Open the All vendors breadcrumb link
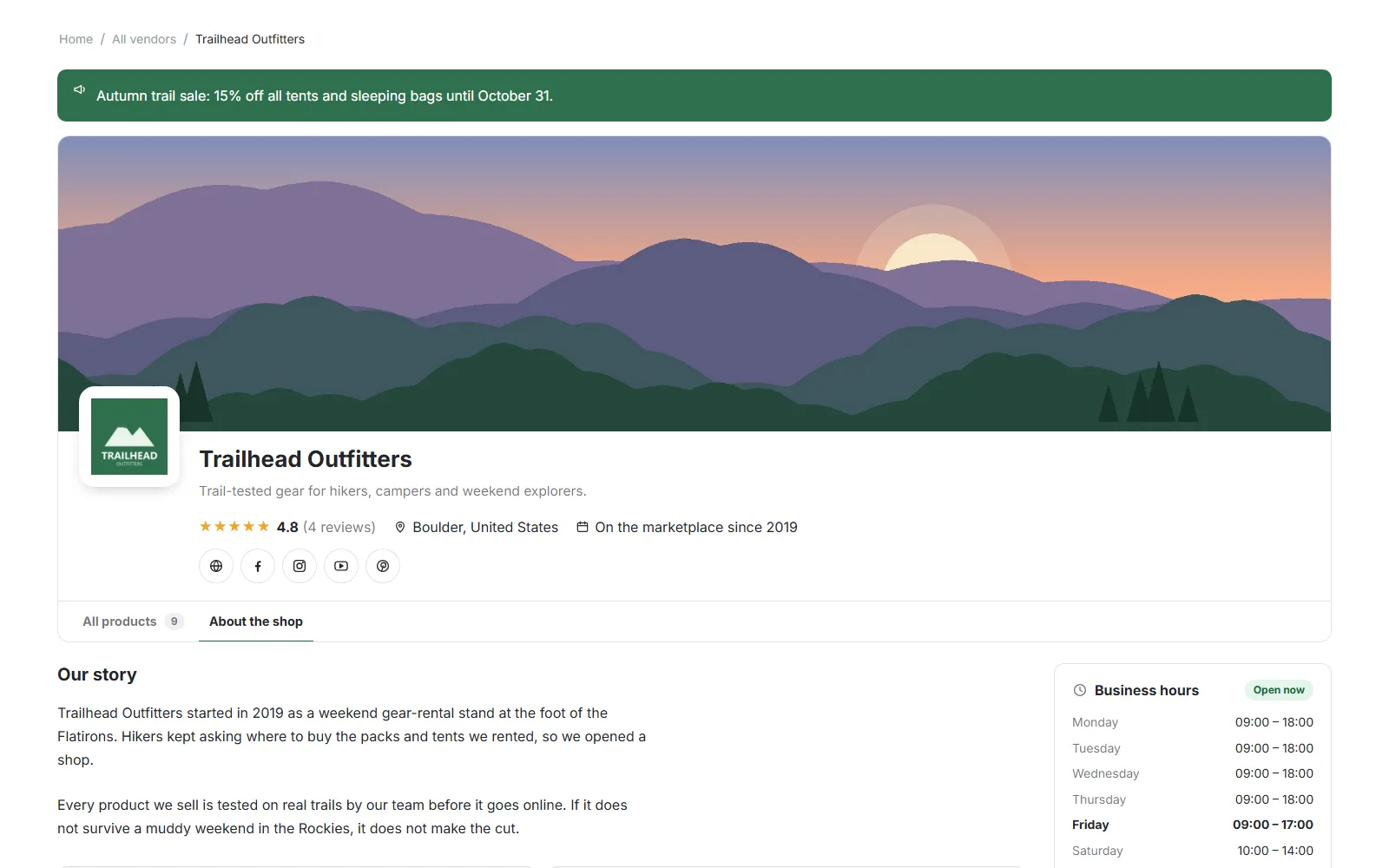Viewport: 1389px width, 868px height. tap(144, 39)
